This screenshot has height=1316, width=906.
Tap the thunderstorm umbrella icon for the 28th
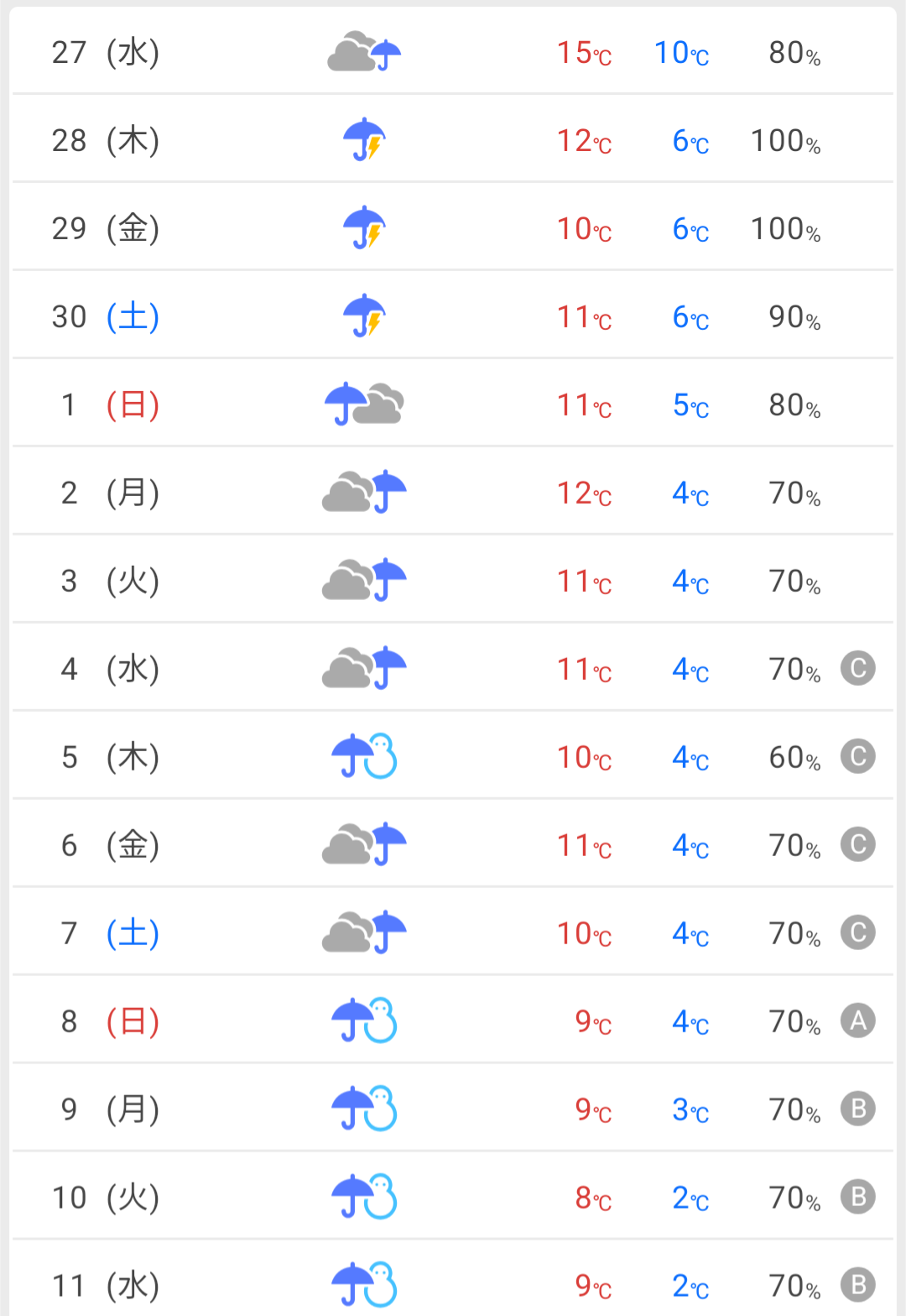[x=364, y=140]
